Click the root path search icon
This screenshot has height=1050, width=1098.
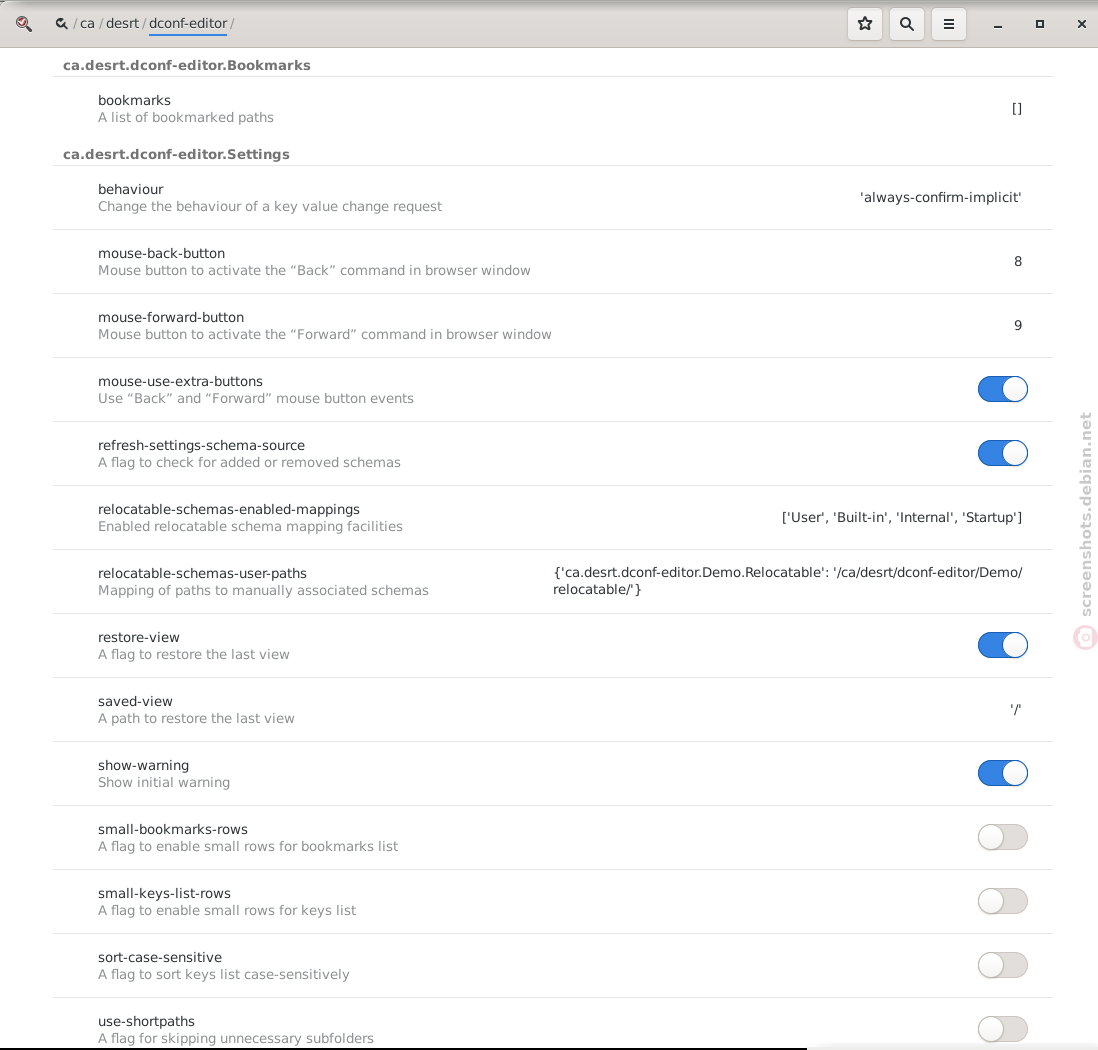tap(62, 24)
